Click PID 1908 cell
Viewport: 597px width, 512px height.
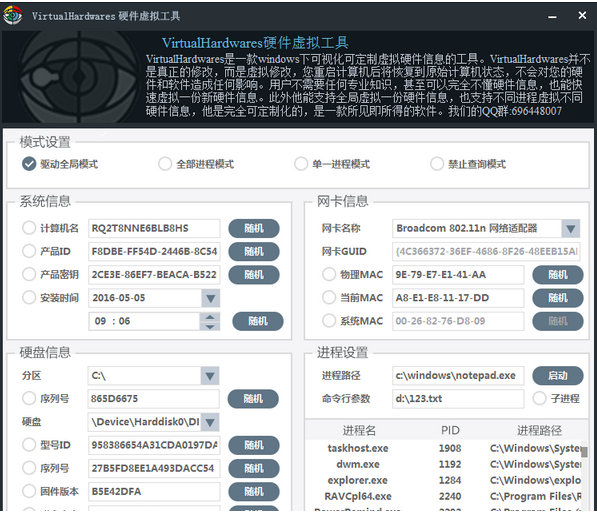(450, 448)
